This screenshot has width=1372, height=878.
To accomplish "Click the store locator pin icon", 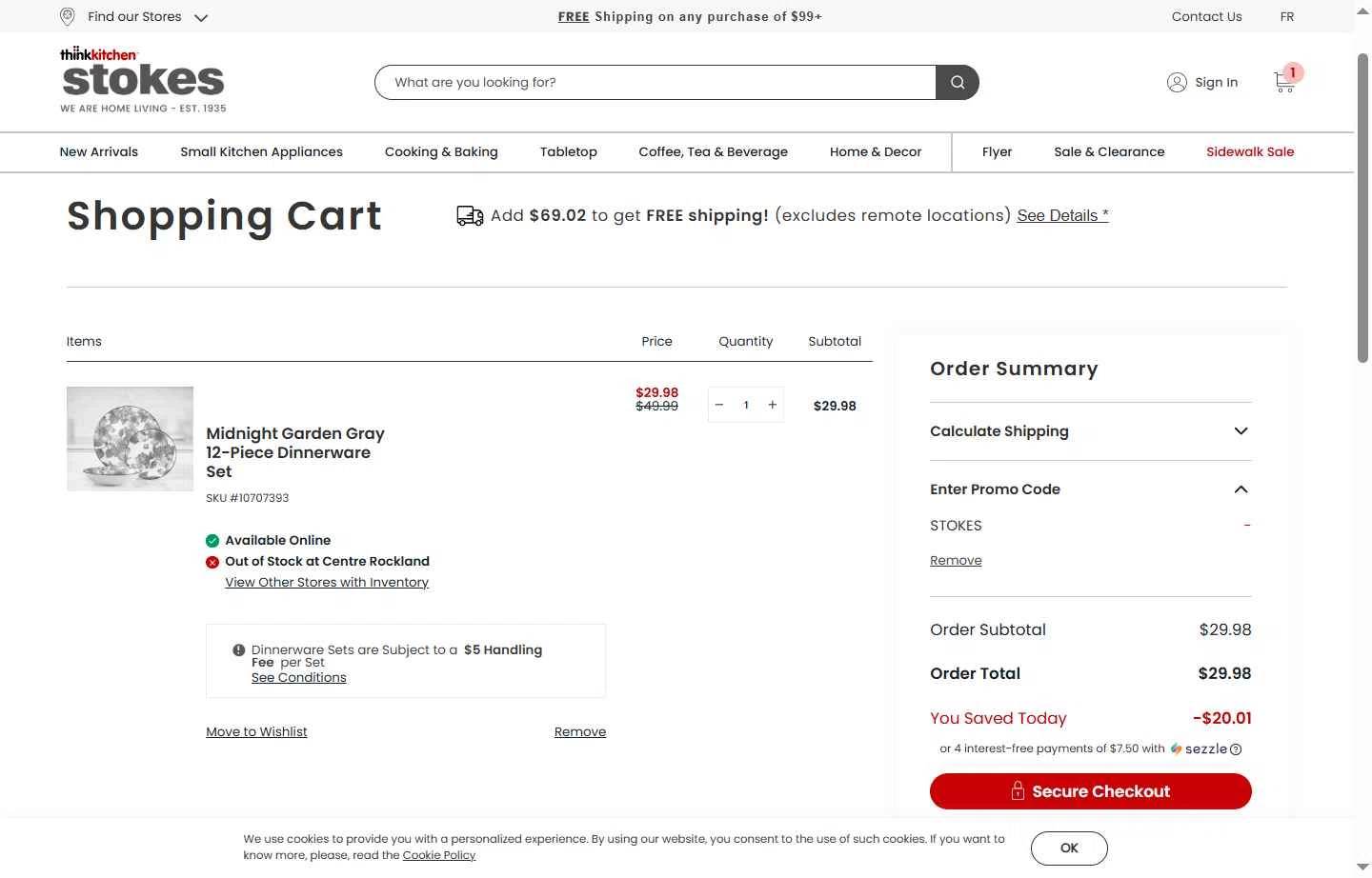I will point(67,16).
